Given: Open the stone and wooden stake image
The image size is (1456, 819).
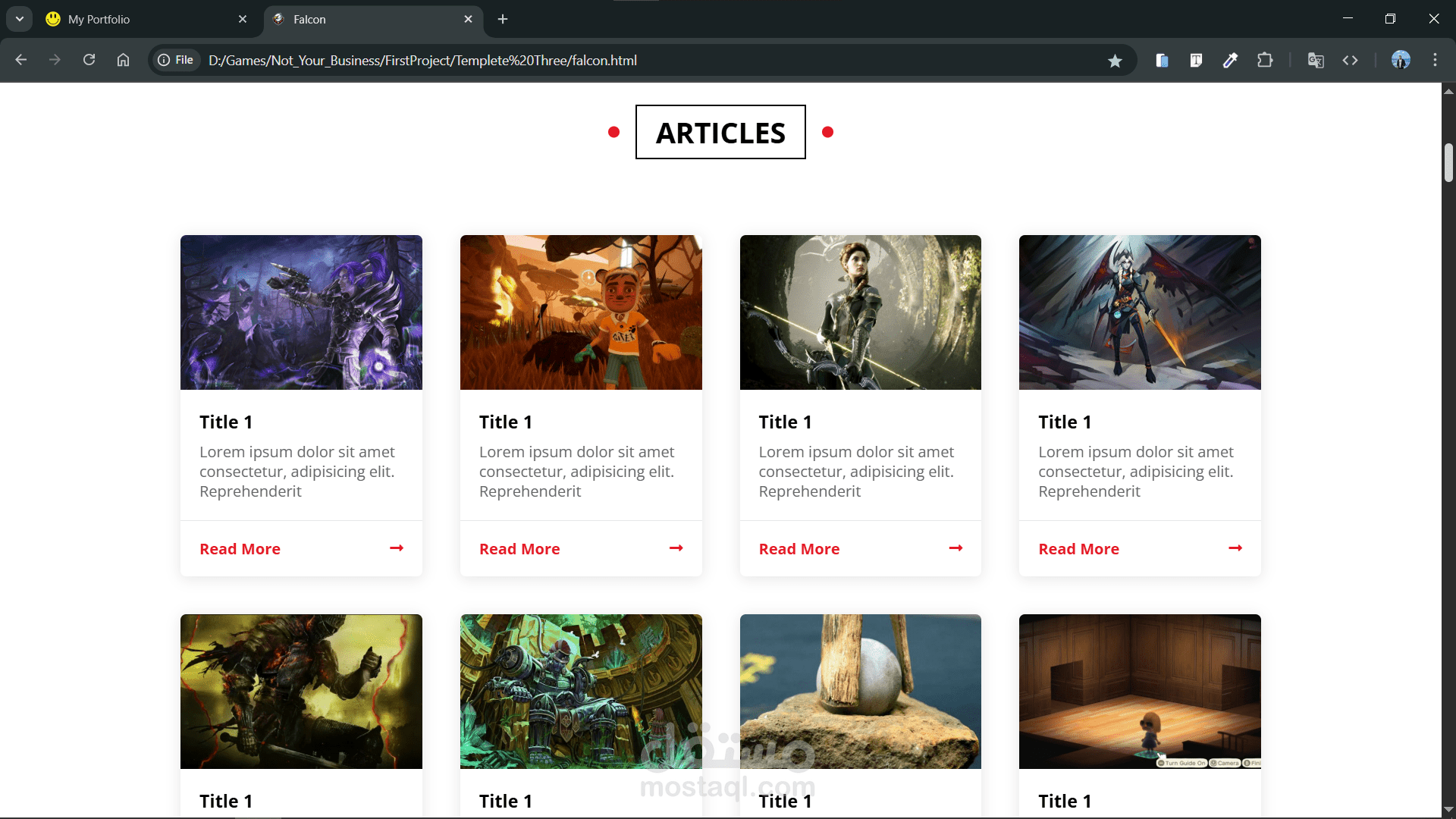Looking at the screenshot, I should pyautogui.click(x=861, y=692).
